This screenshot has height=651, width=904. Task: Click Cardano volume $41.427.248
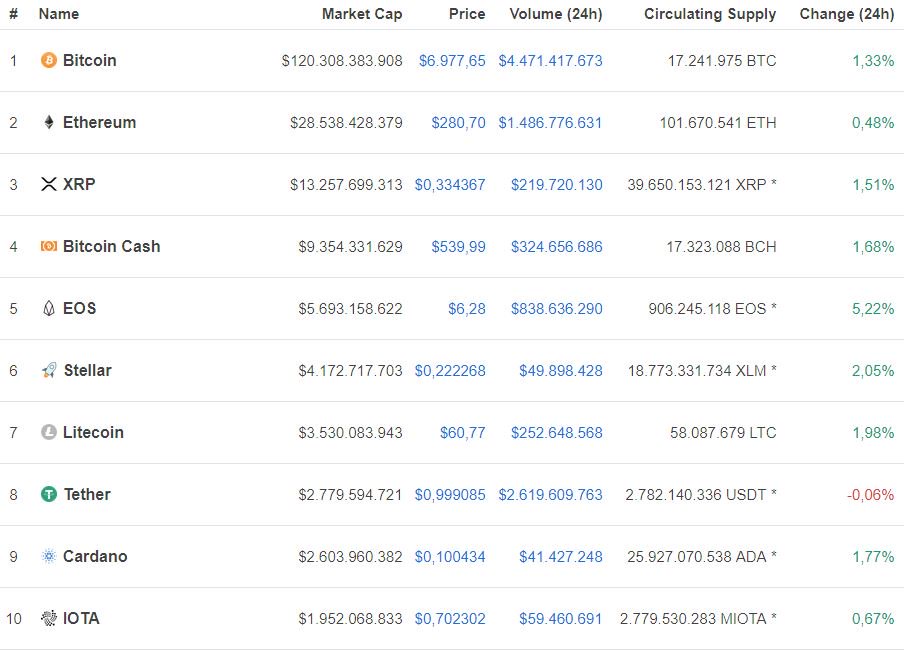(x=561, y=556)
